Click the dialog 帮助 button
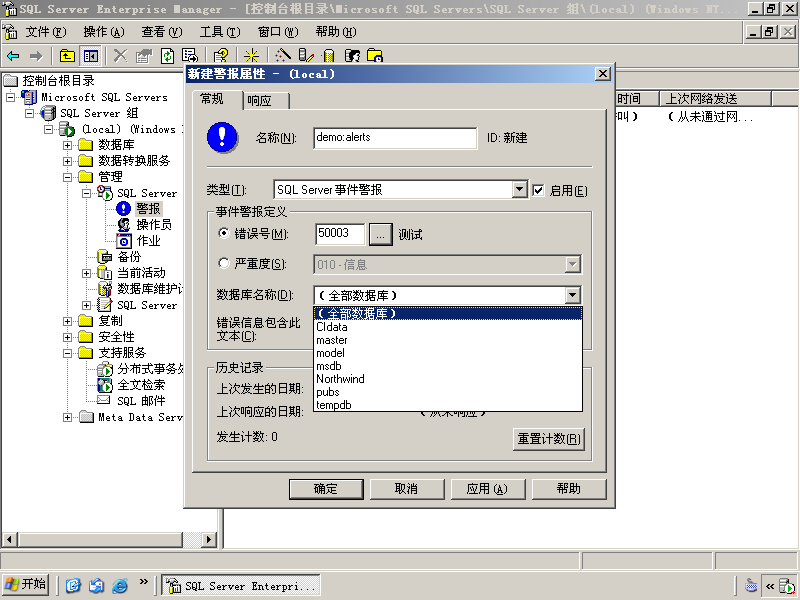Image resolution: width=800 pixels, height=600 pixels. click(569, 489)
